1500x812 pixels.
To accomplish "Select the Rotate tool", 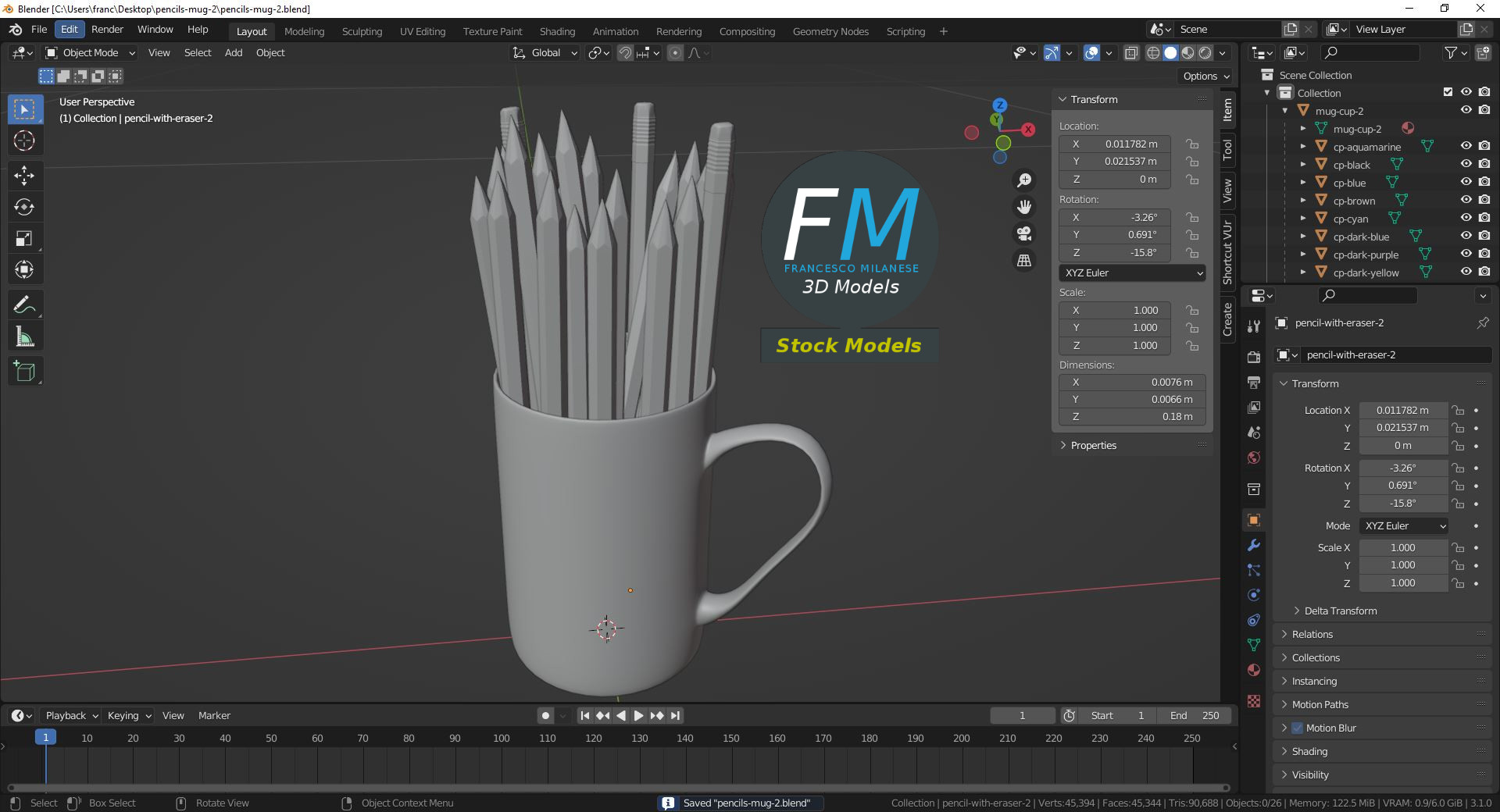I will (x=24, y=207).
